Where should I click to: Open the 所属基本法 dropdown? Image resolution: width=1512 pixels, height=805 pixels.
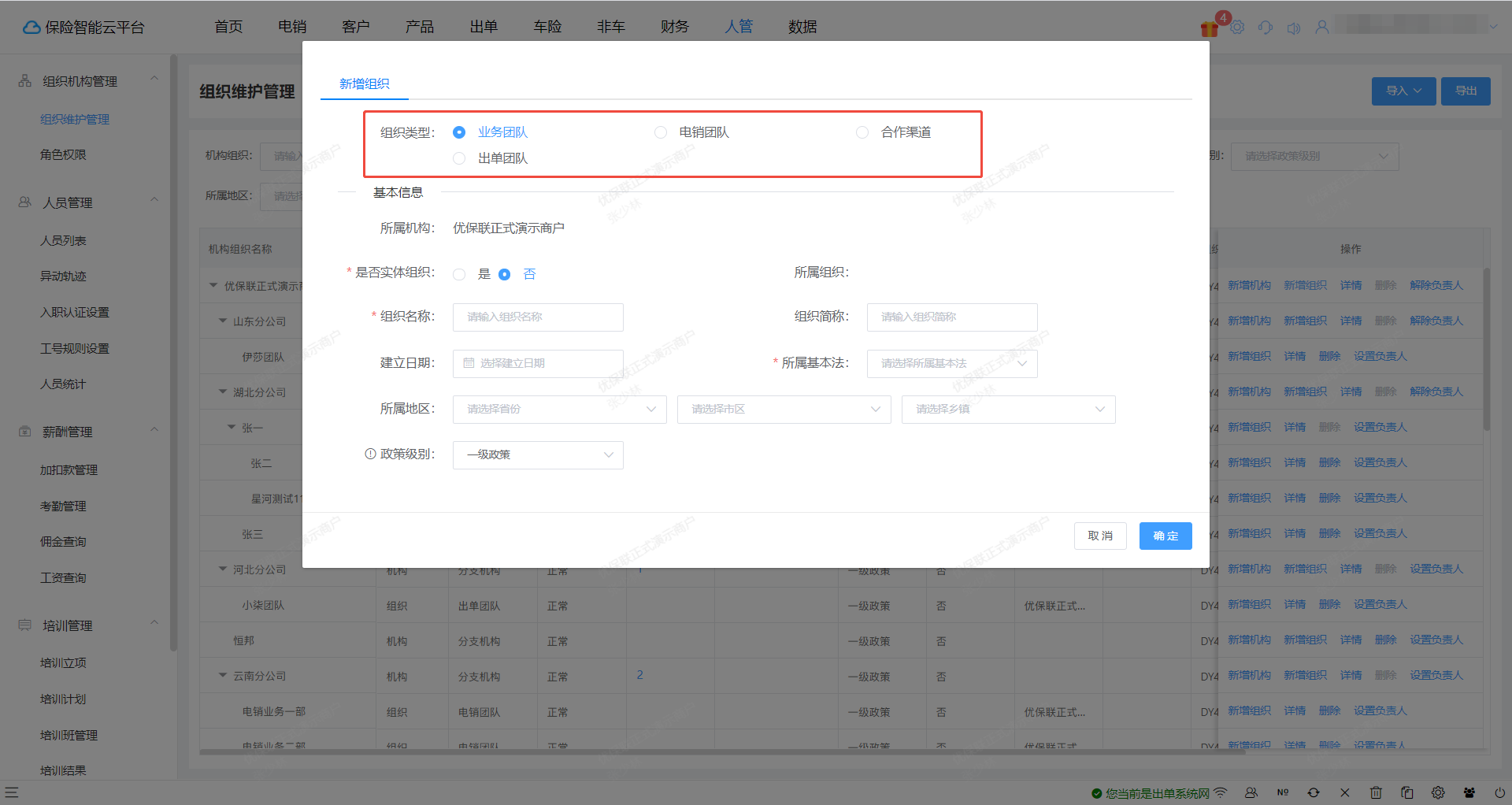pos(952,363)
